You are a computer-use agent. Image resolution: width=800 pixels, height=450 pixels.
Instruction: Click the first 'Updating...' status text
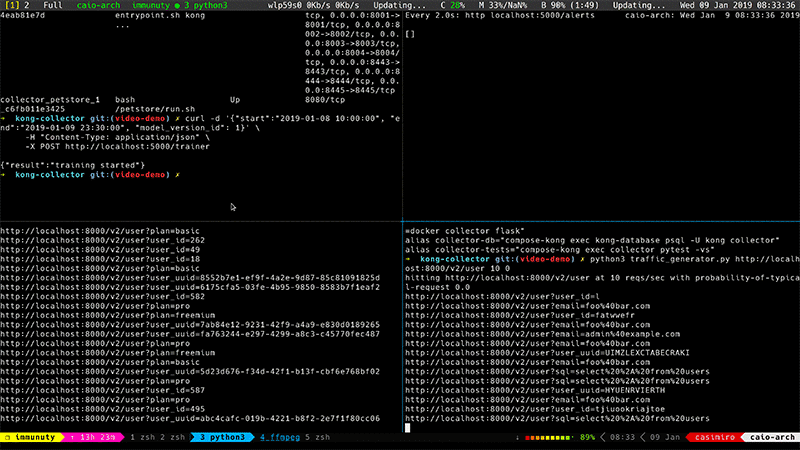[399, 5]
